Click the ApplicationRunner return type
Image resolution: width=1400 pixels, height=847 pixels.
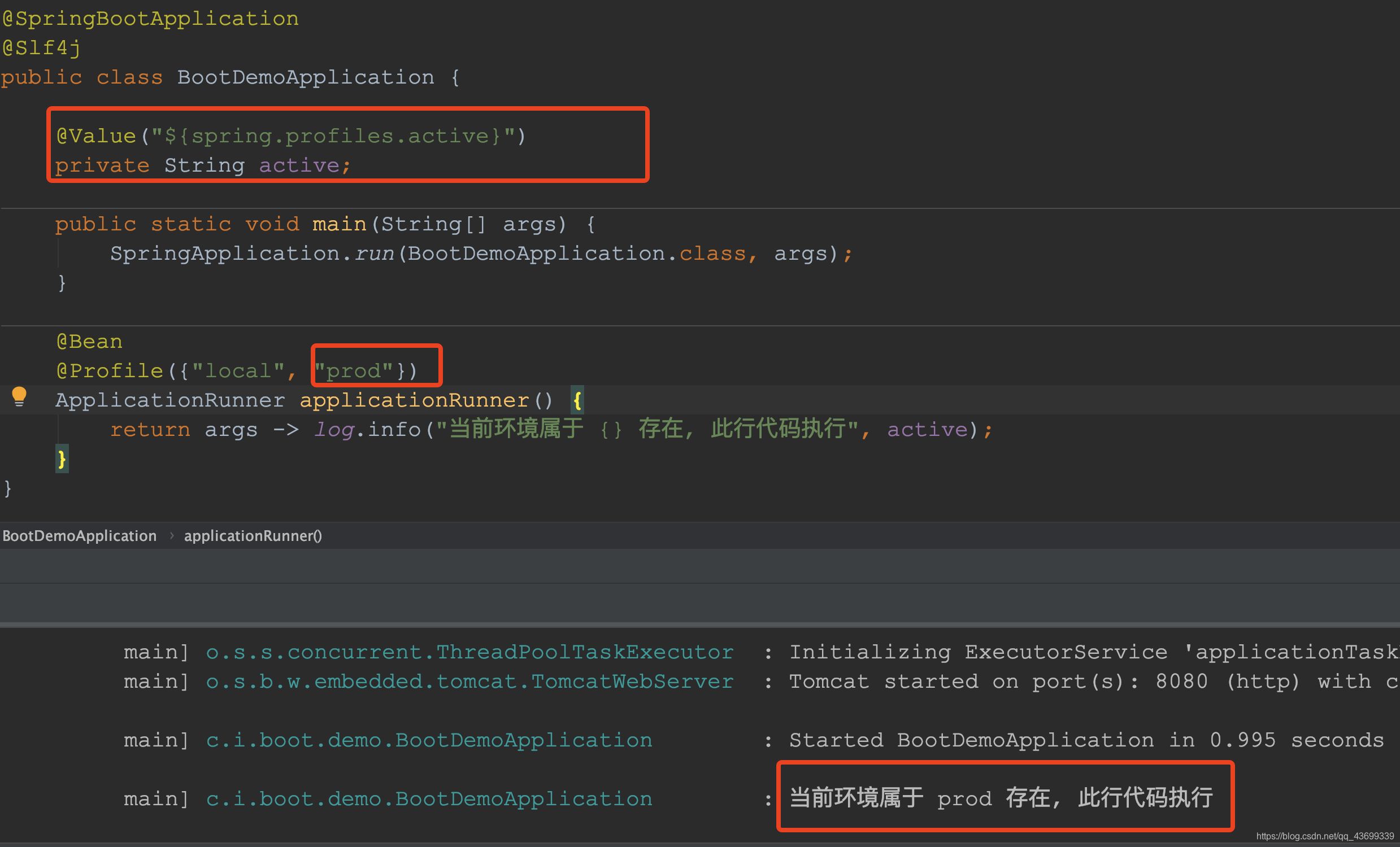[x=170, y=401]
